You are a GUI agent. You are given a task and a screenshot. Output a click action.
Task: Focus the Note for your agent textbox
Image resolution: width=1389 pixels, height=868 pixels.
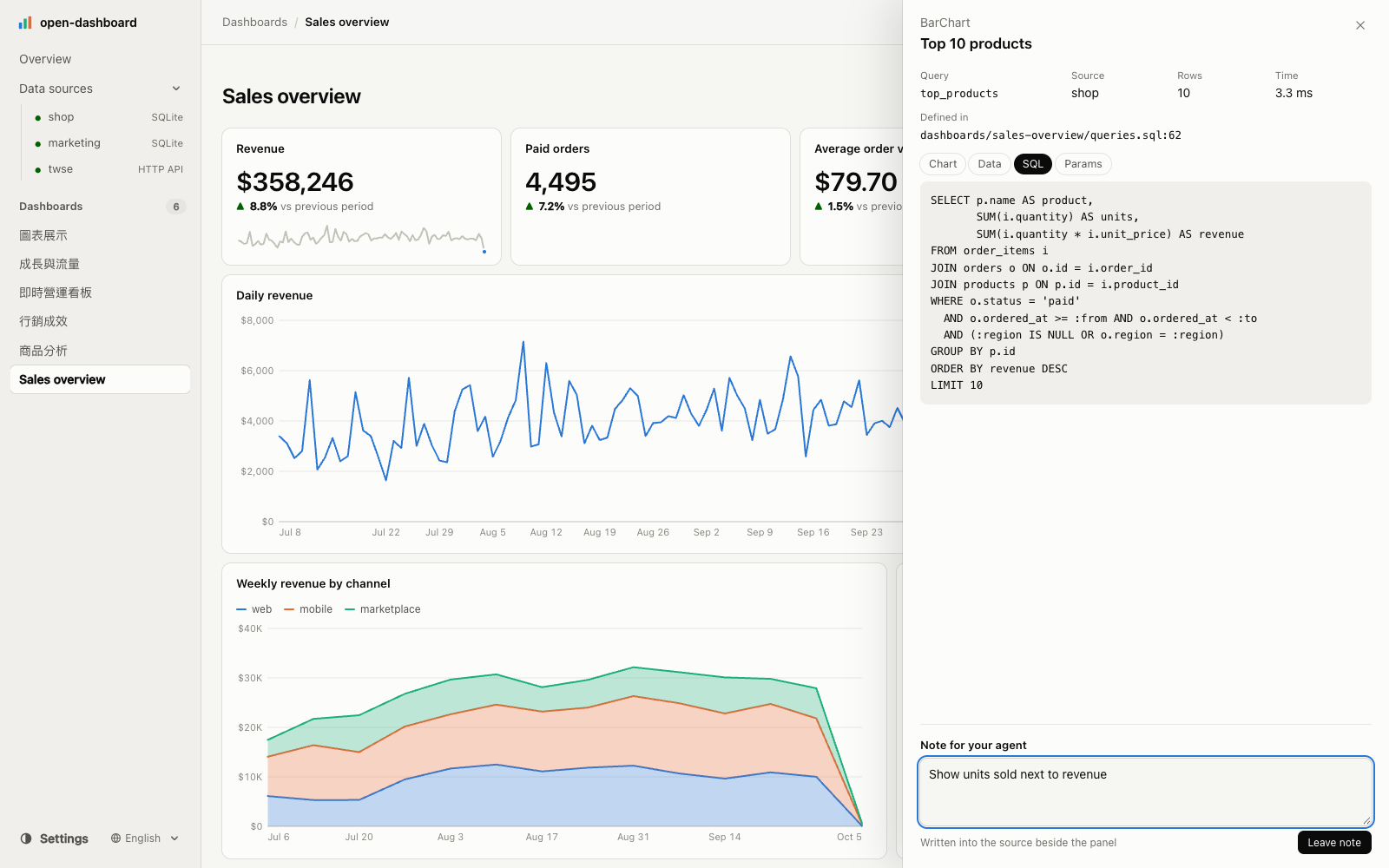(x=1146, y=792)
